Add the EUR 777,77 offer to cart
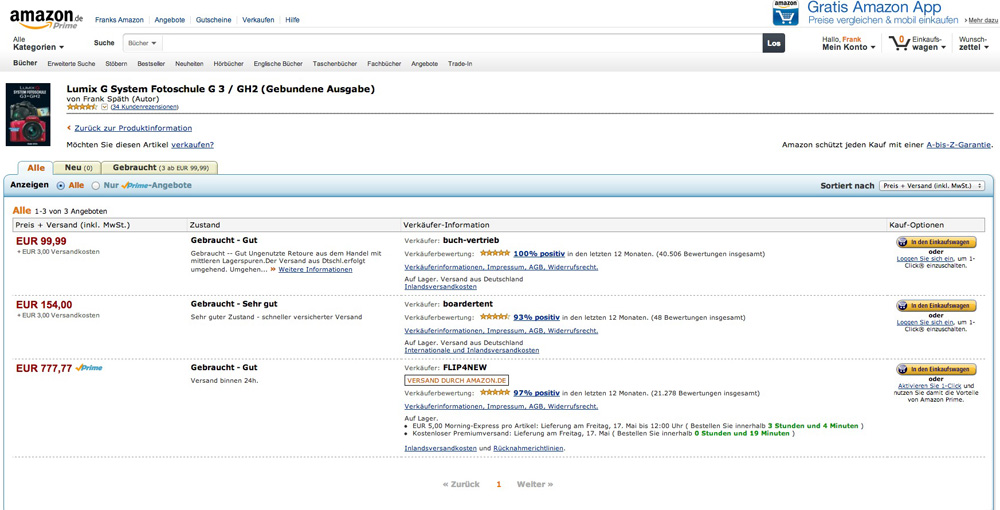This screenshot has width=1000, height=510. [x=936, y=370]
